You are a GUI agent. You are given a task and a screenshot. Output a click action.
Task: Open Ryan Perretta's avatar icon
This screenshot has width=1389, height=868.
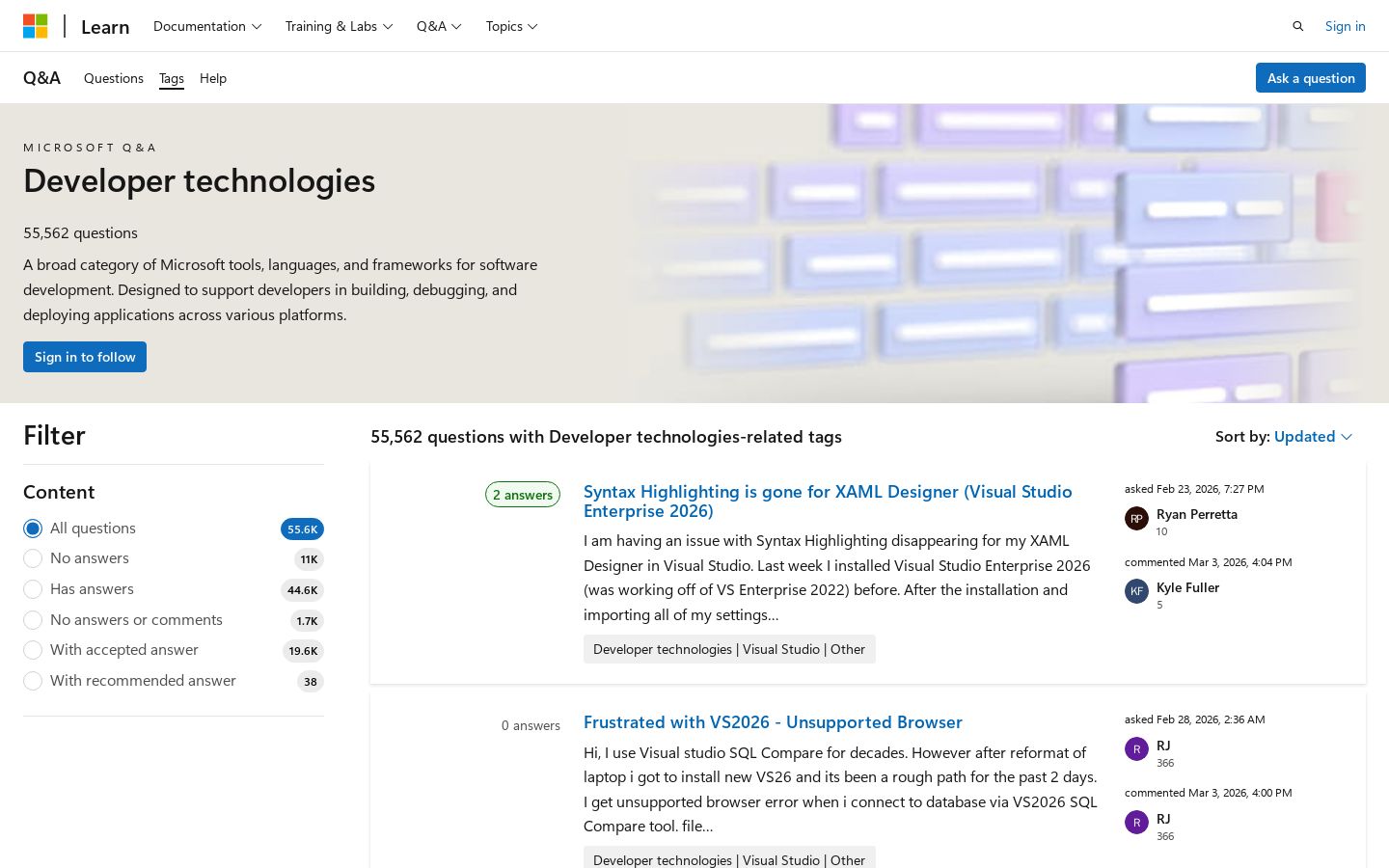click(x=1136, y=518)
